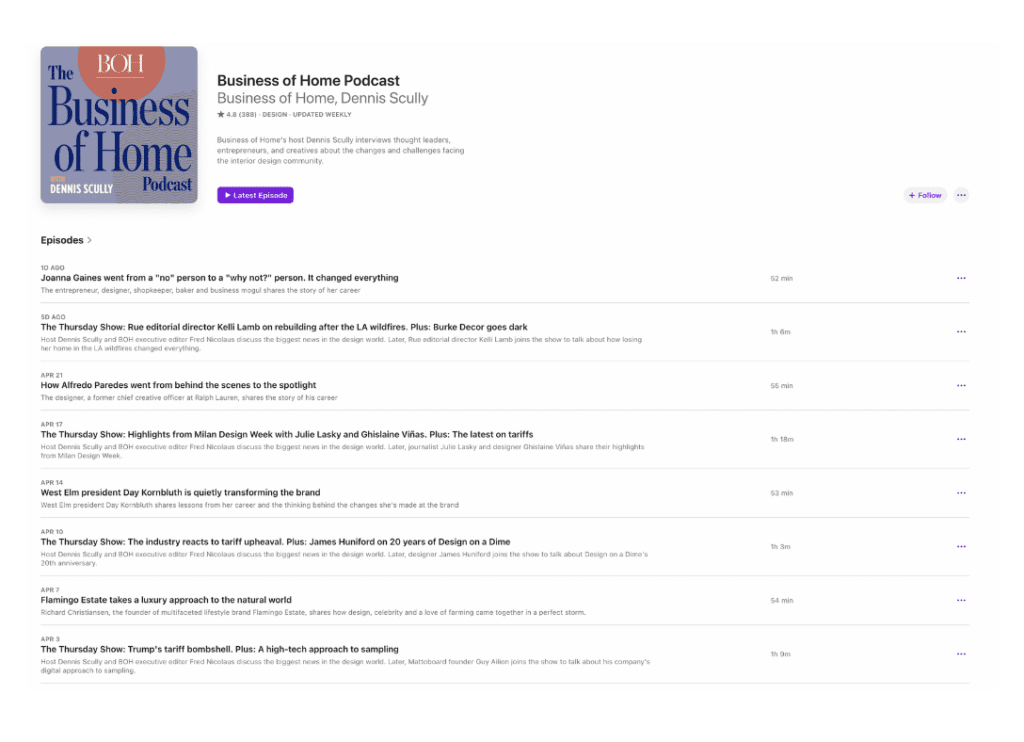Open the Flamingo Estate luxury approach episode
The image size is (1024, 742).
click(x=166, y=600)
